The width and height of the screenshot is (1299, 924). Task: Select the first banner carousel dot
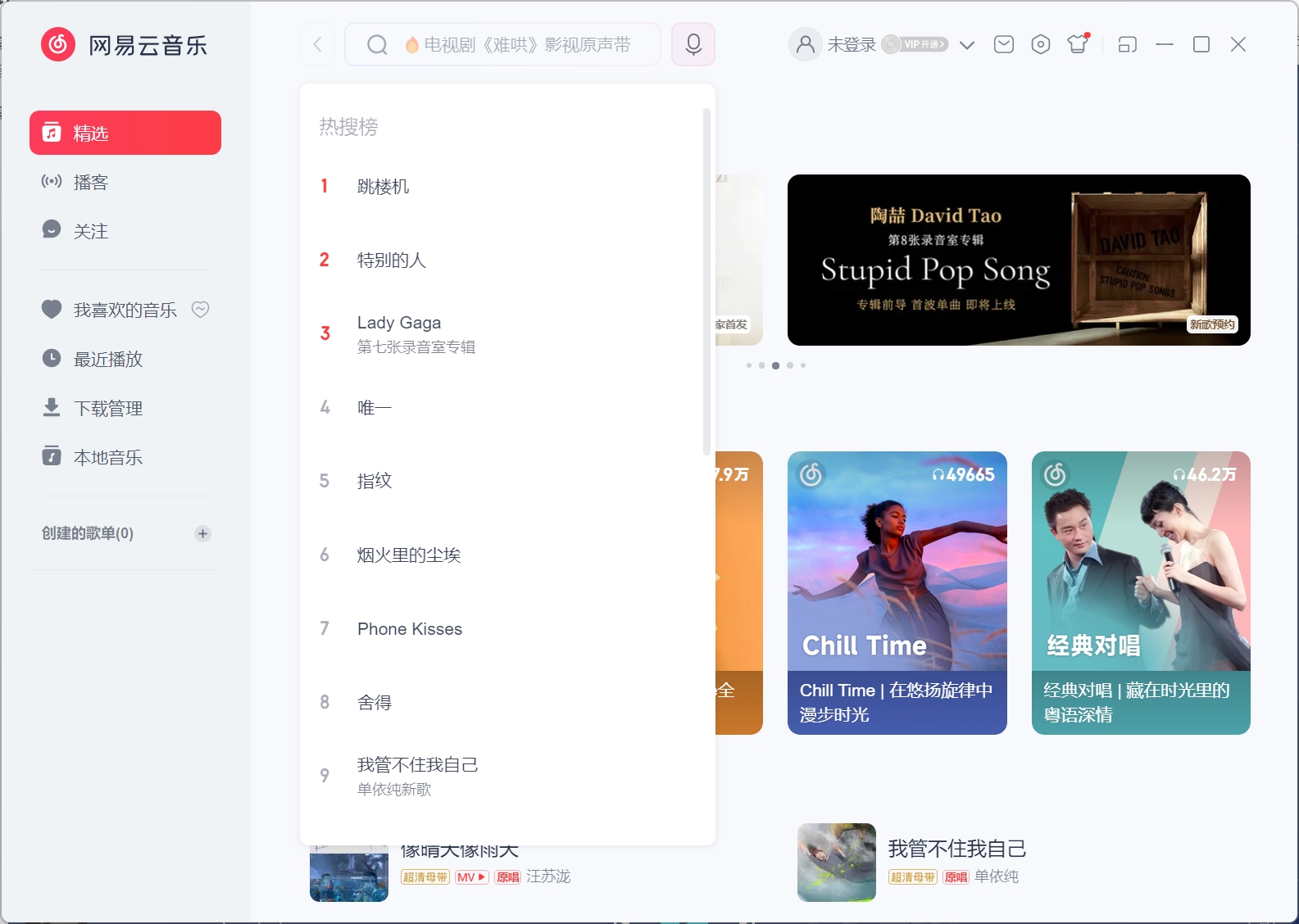[x=749, y=365]
